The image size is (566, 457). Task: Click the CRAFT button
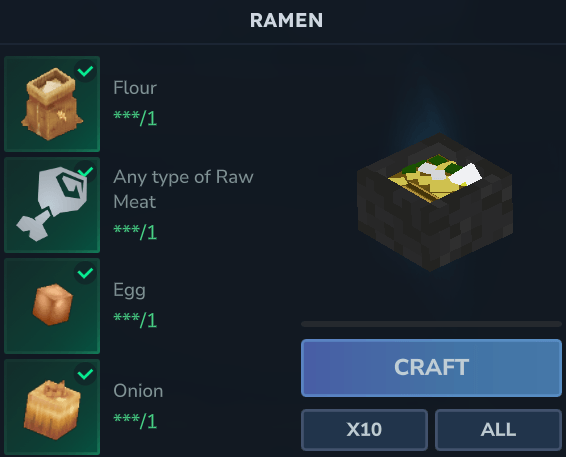[431, 368]
